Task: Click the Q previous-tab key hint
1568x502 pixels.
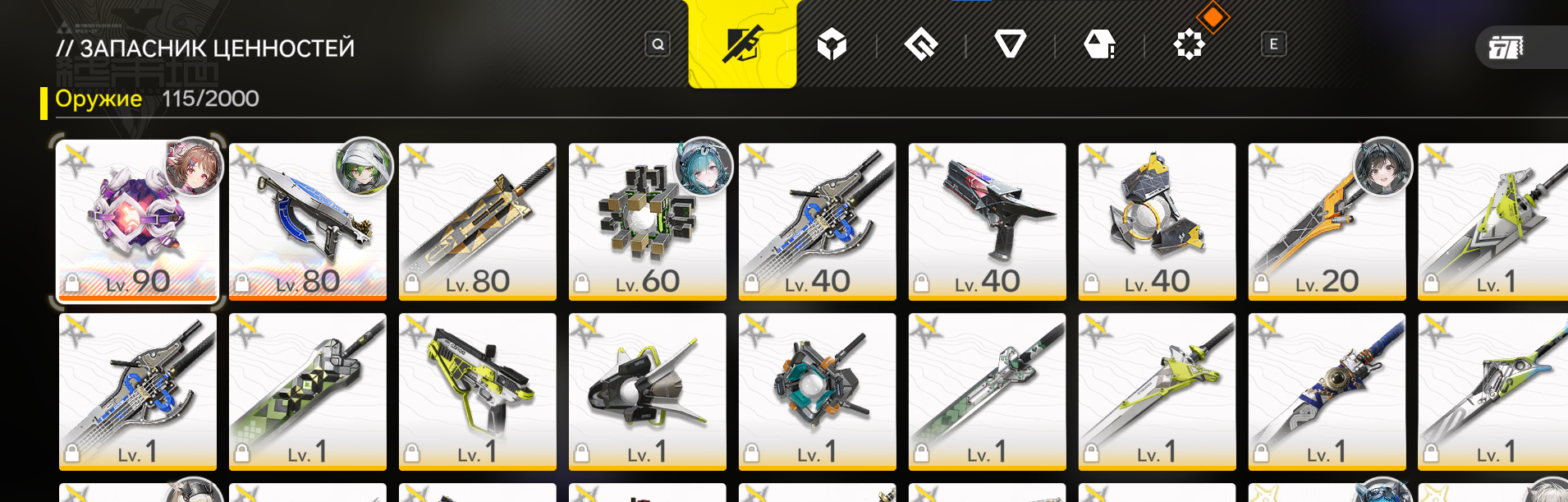Action: (x=658, y=44)
